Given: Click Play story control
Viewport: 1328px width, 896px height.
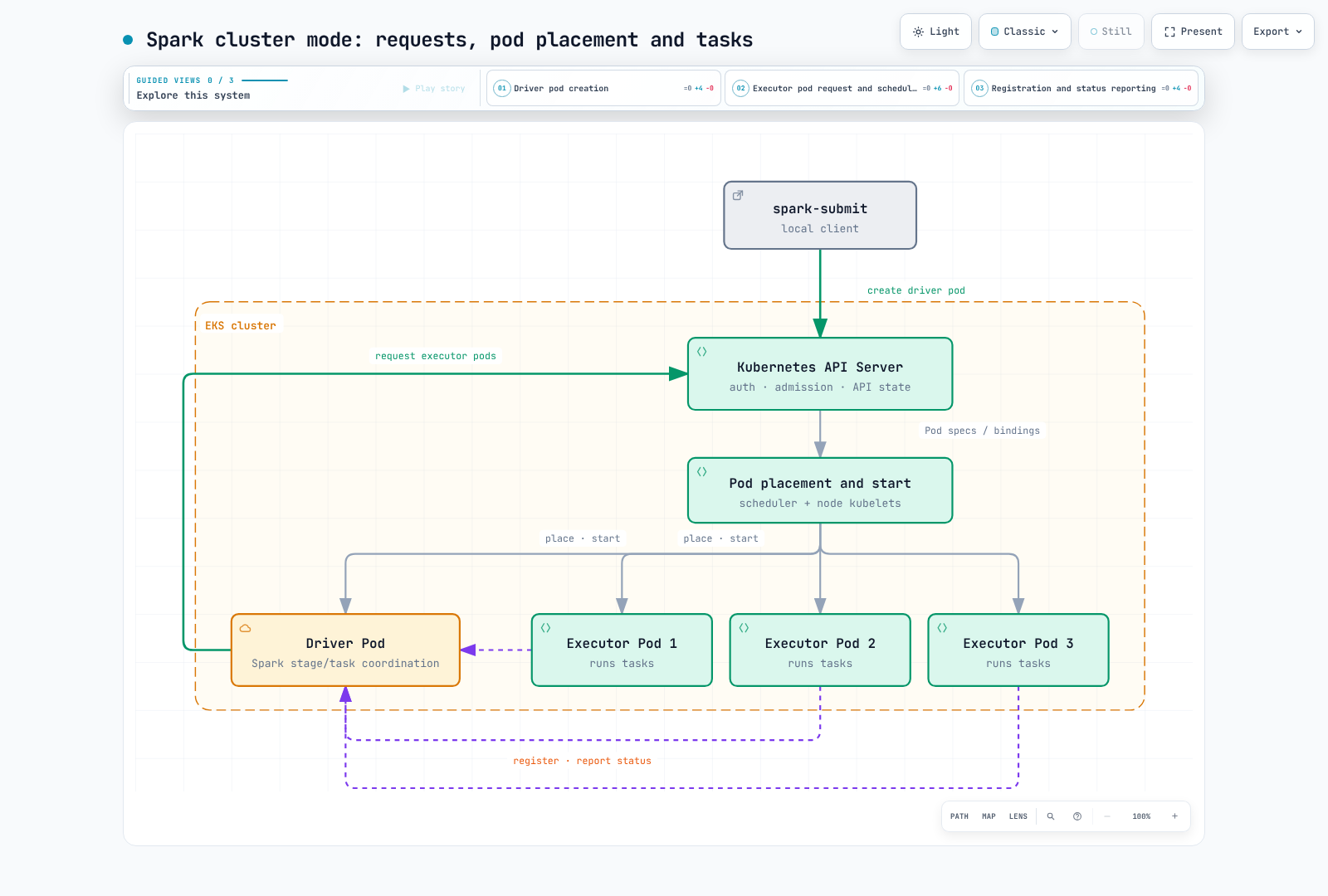Looking at the screenshot, I should click(x=434, y=89).
